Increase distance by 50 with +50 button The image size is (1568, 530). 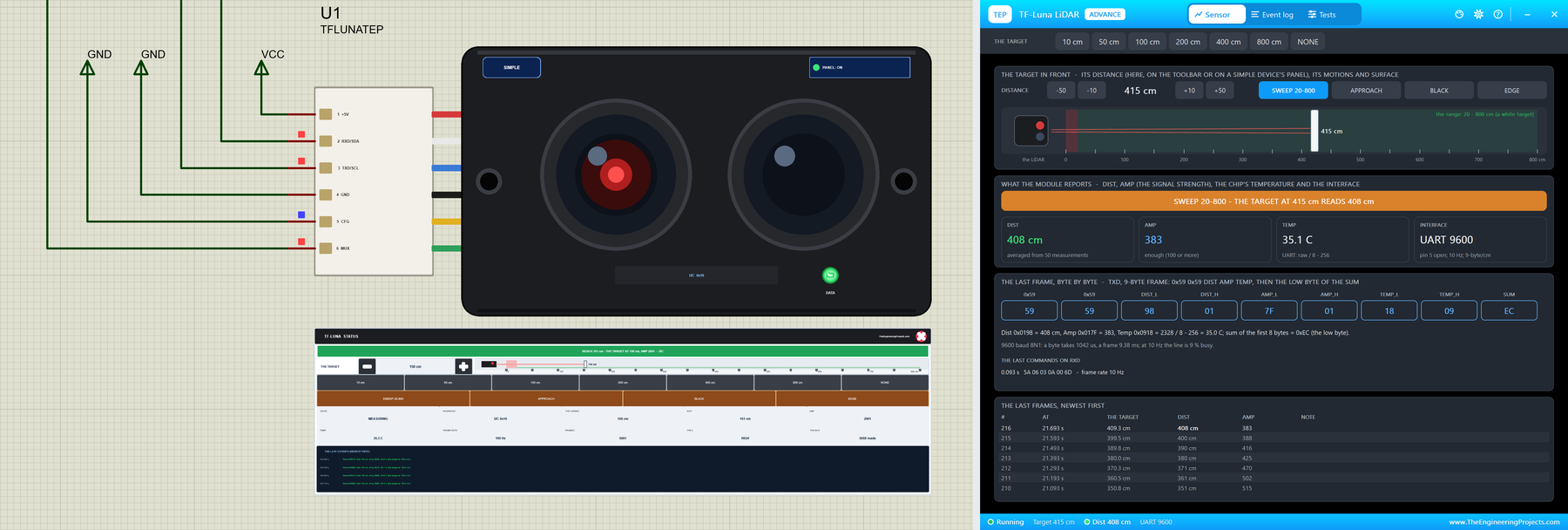point(1220,91)
